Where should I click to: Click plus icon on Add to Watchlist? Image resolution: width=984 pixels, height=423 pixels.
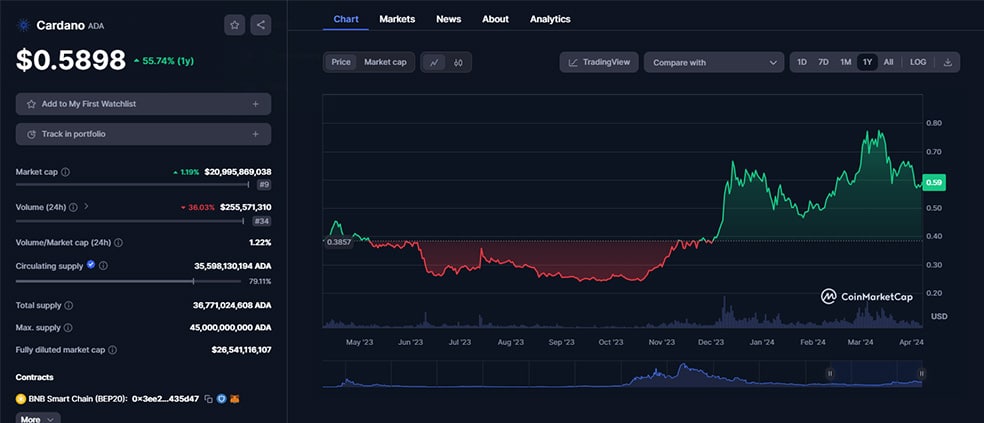(x=255, y=104)
